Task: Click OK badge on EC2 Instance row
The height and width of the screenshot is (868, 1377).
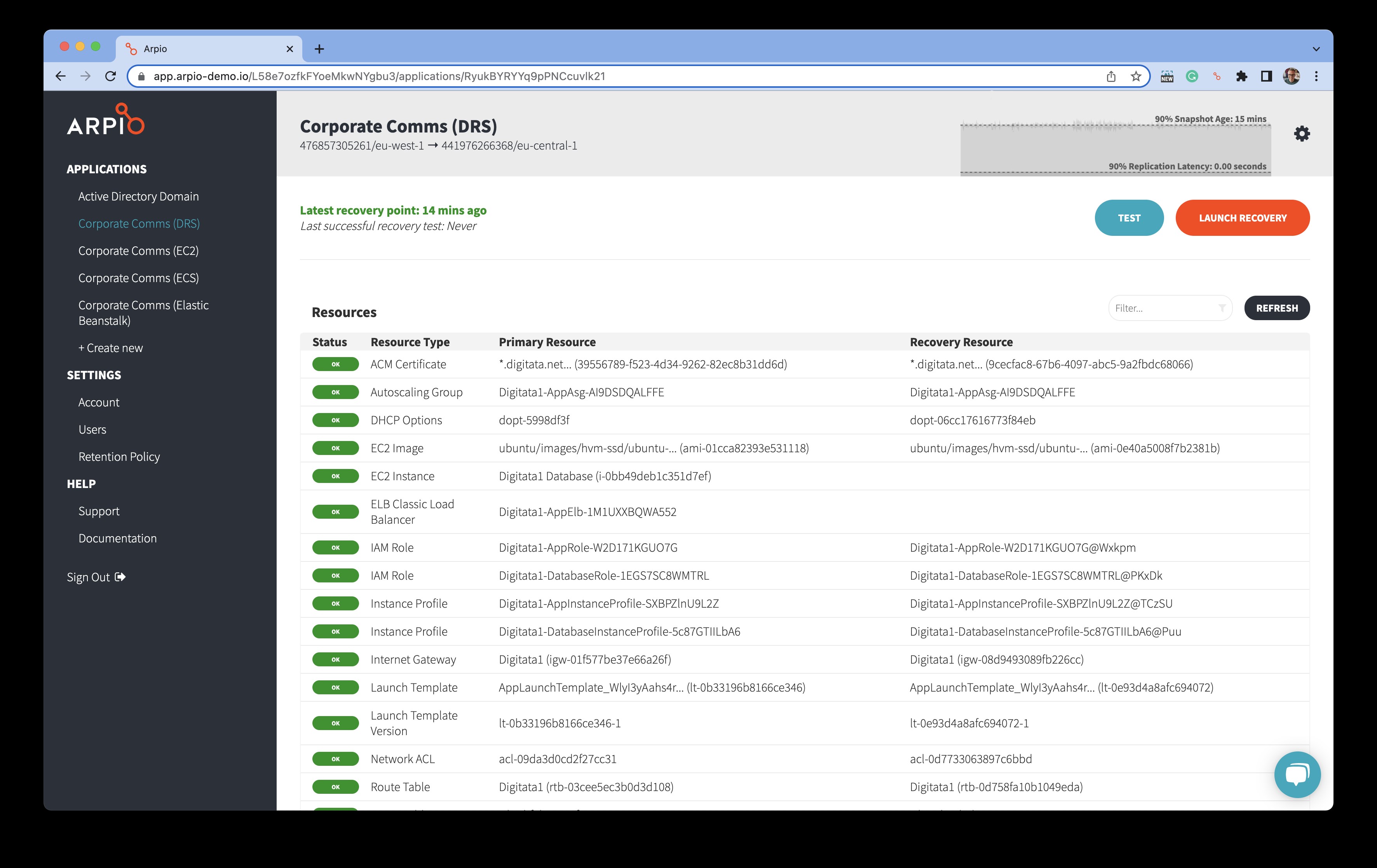Action: coord(336,476)
